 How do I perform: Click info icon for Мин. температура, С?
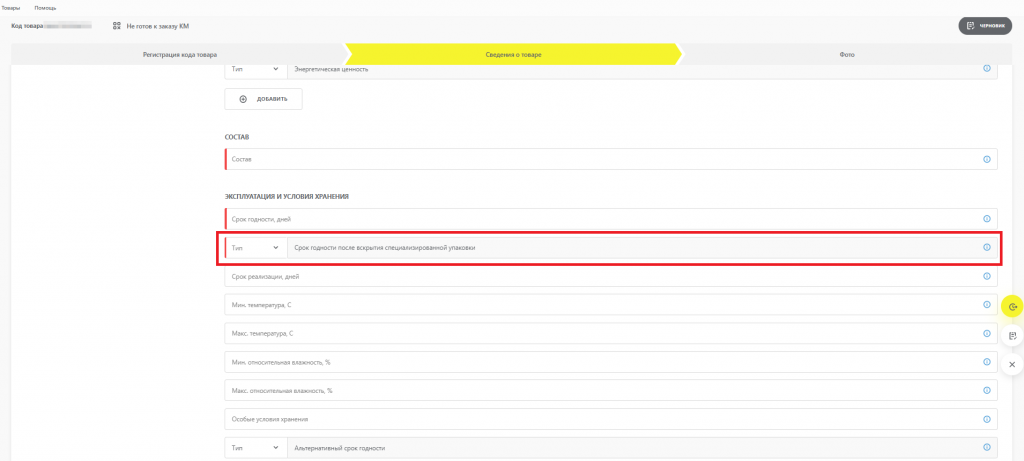(x=986, y=305)
